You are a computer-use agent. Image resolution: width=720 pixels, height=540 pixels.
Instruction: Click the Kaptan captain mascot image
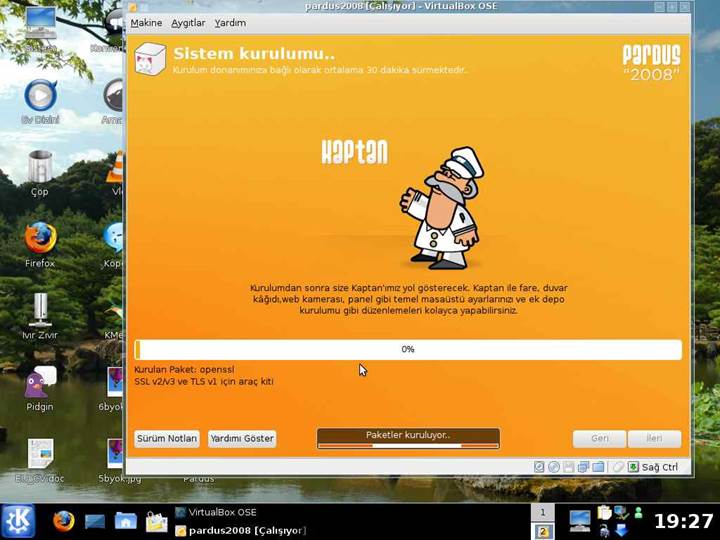(x=442, y=208)
